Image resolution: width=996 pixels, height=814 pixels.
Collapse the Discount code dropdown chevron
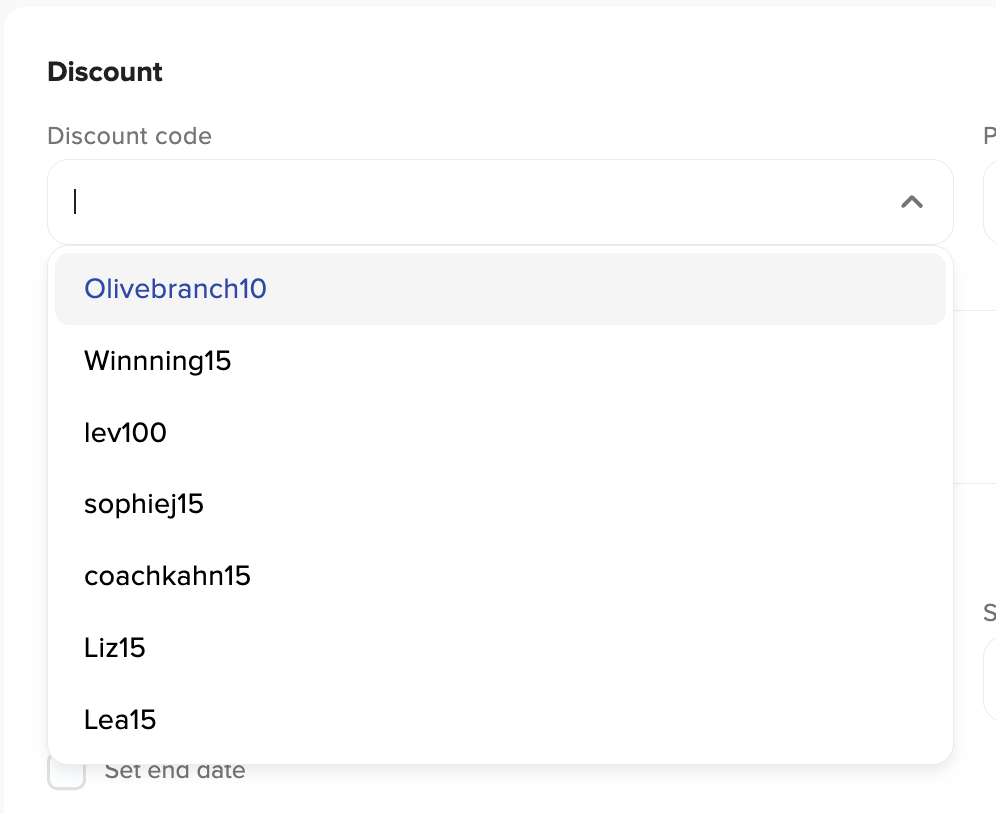[x=911, y=202]
